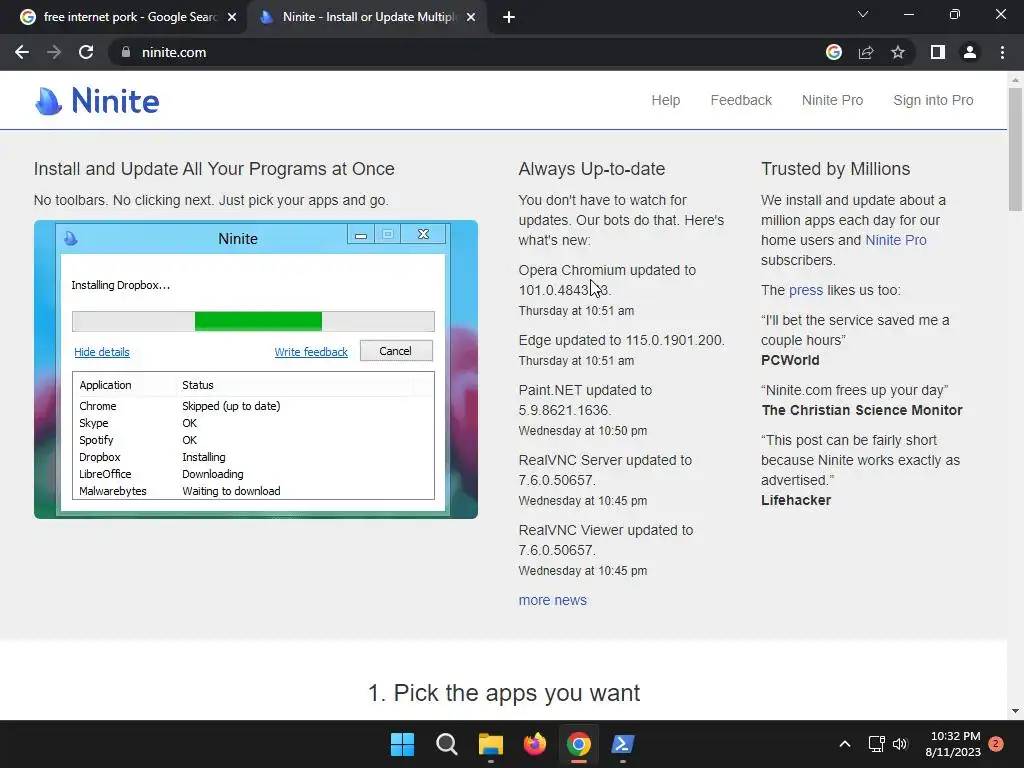
Task: Switch to the Ninite tab
Action: click(x=368, y=18)
